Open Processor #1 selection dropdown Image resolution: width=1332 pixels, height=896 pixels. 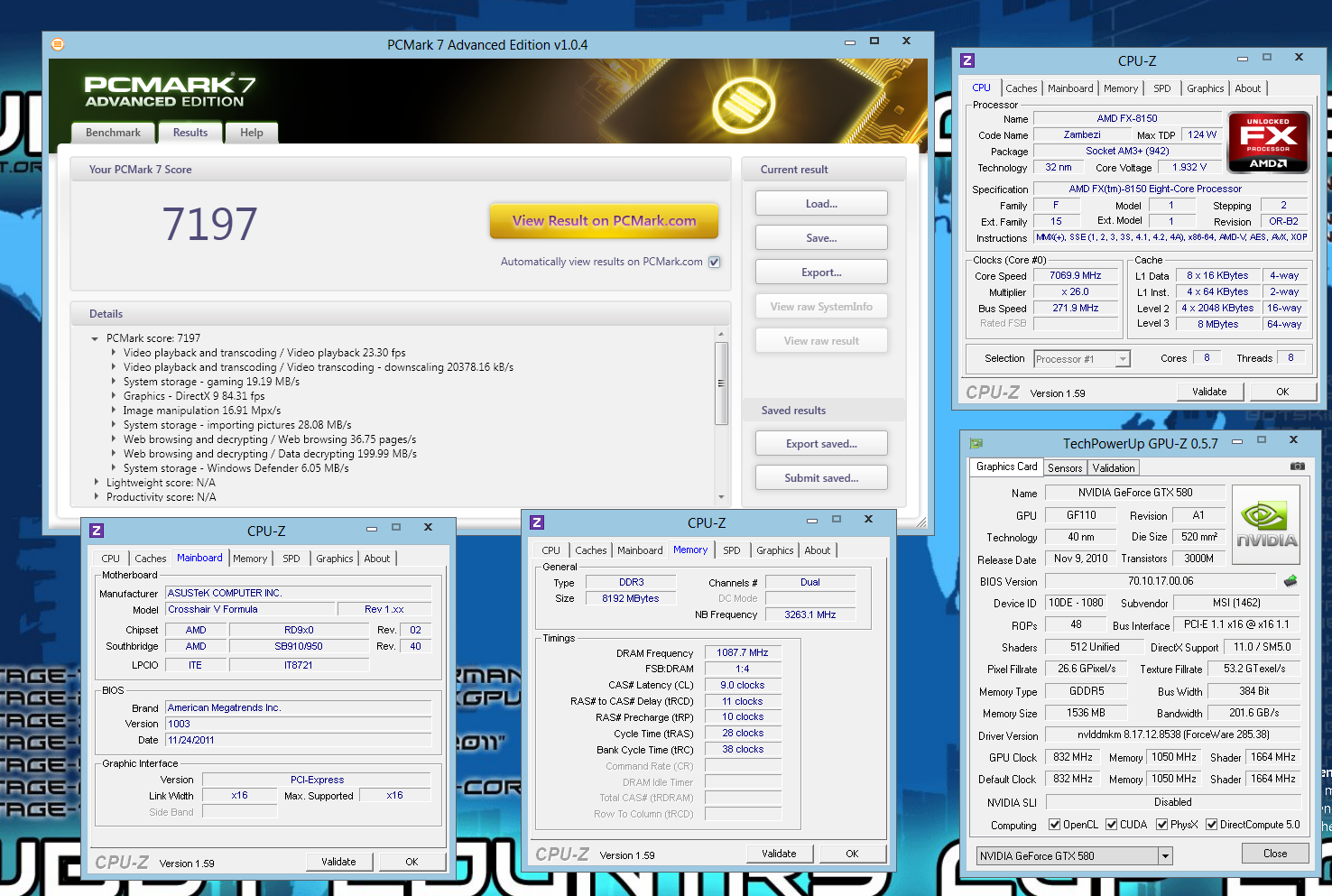coord(1123,359)
